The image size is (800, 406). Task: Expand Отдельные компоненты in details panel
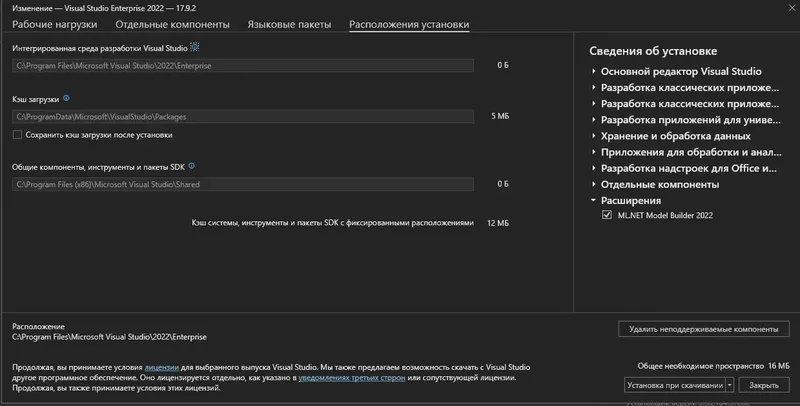click(x=593, y=185)
